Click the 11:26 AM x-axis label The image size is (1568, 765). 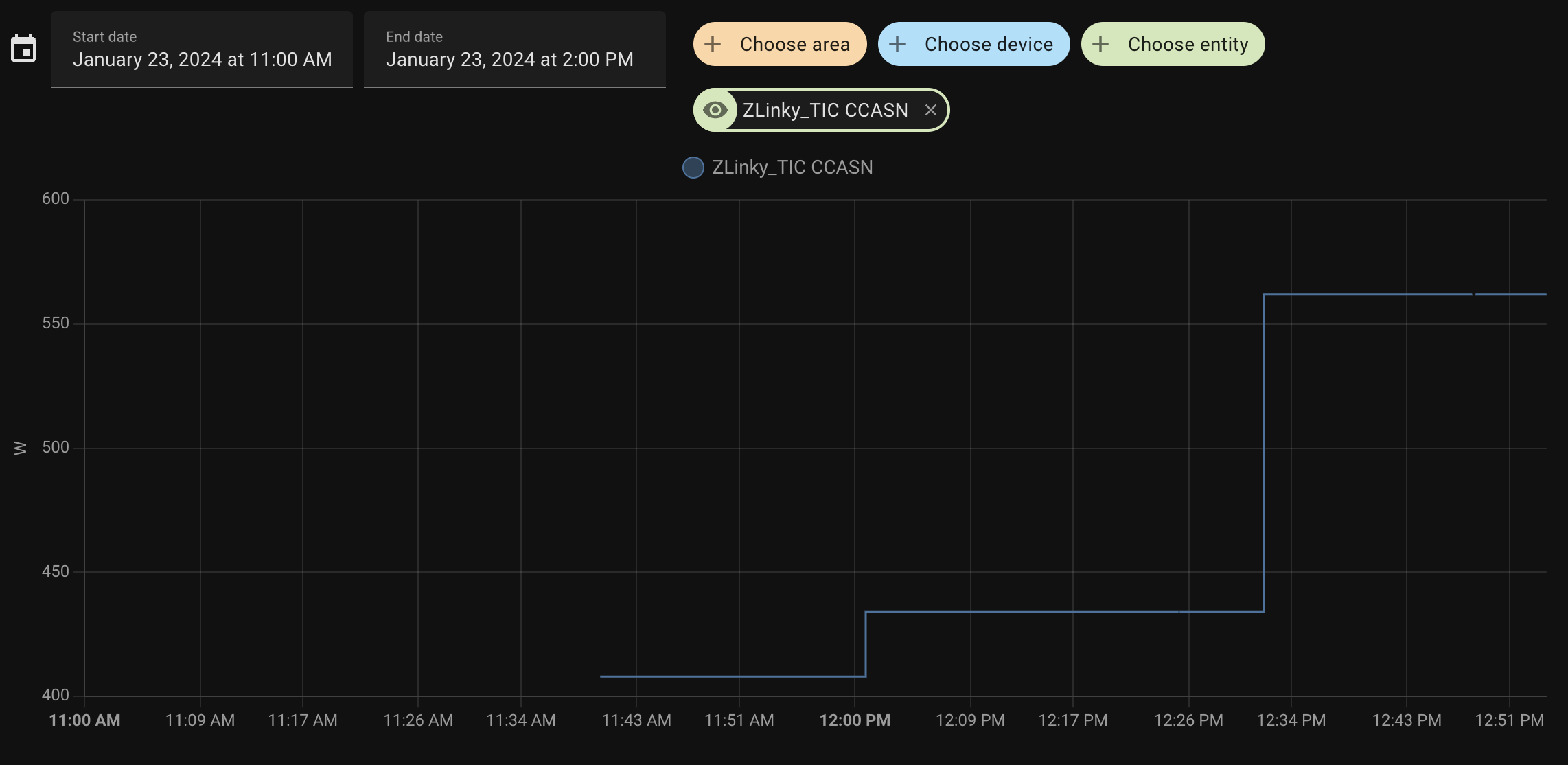point(418,720)
